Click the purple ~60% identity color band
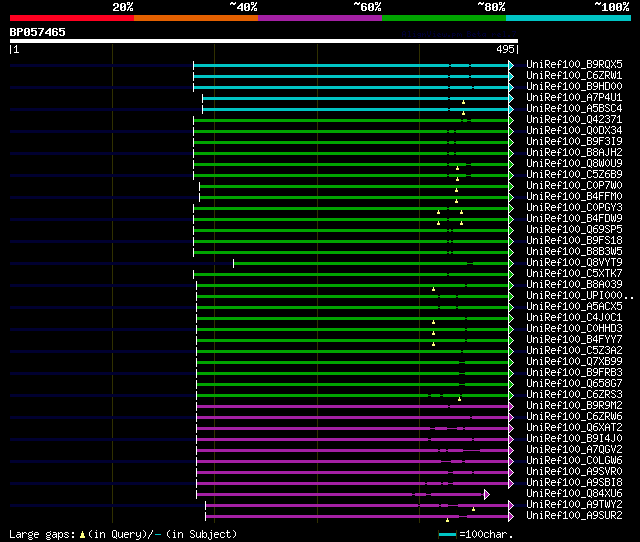 [320, 18]
